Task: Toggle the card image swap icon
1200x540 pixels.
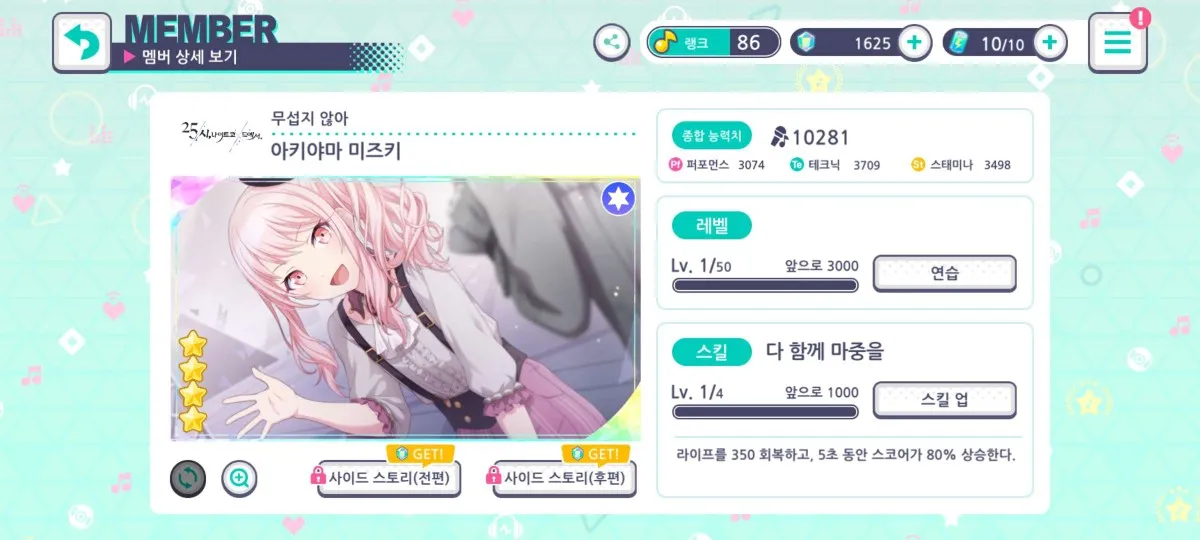Action: click(188, 478)
